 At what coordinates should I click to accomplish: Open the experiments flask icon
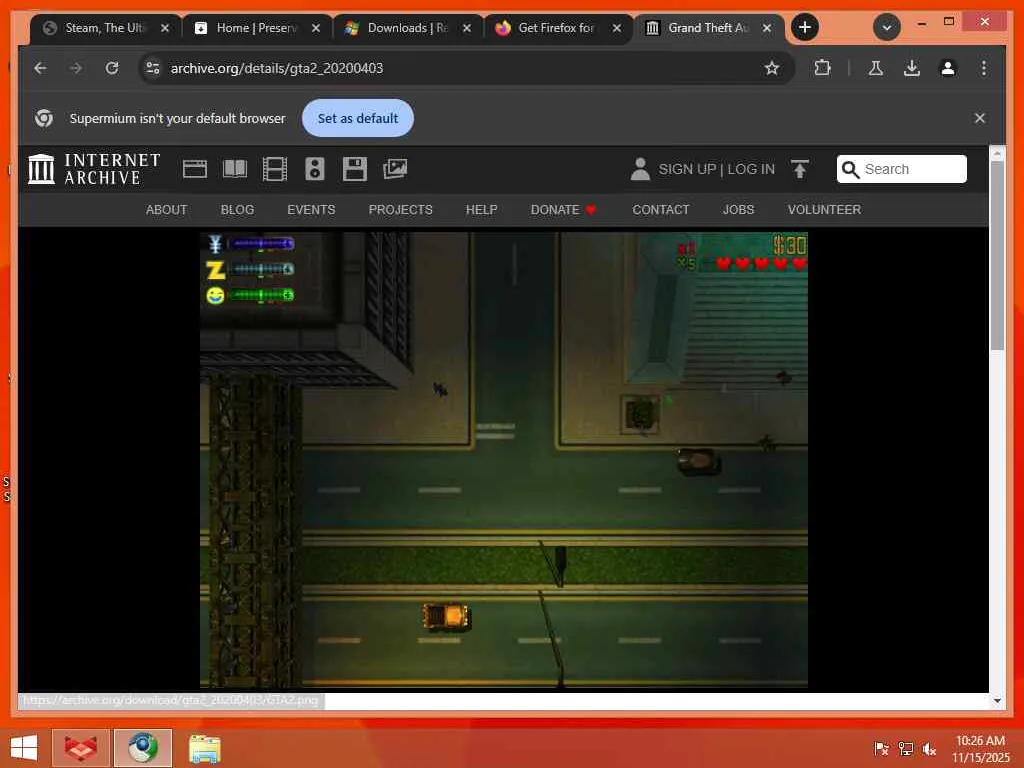pos(876,68)
